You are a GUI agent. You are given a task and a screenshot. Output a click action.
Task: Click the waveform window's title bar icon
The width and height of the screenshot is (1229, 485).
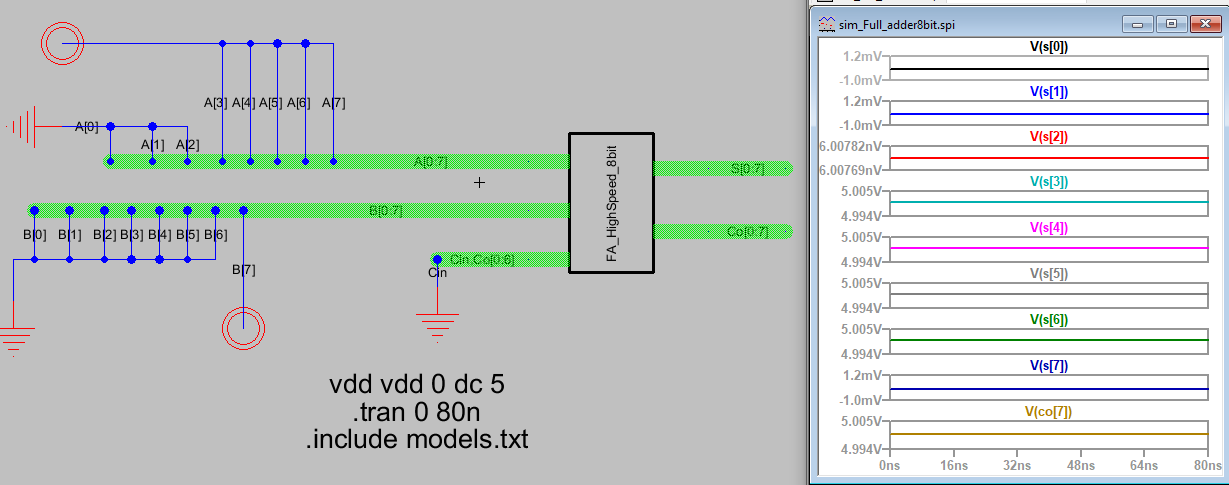click(x=826, y=23)
